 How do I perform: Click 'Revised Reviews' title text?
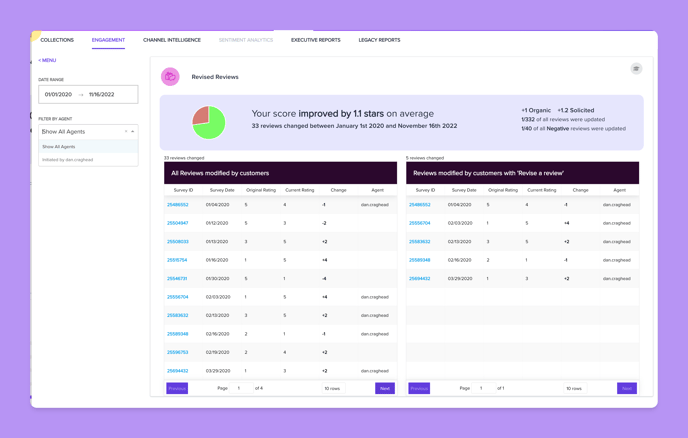(x=215, y=77)
